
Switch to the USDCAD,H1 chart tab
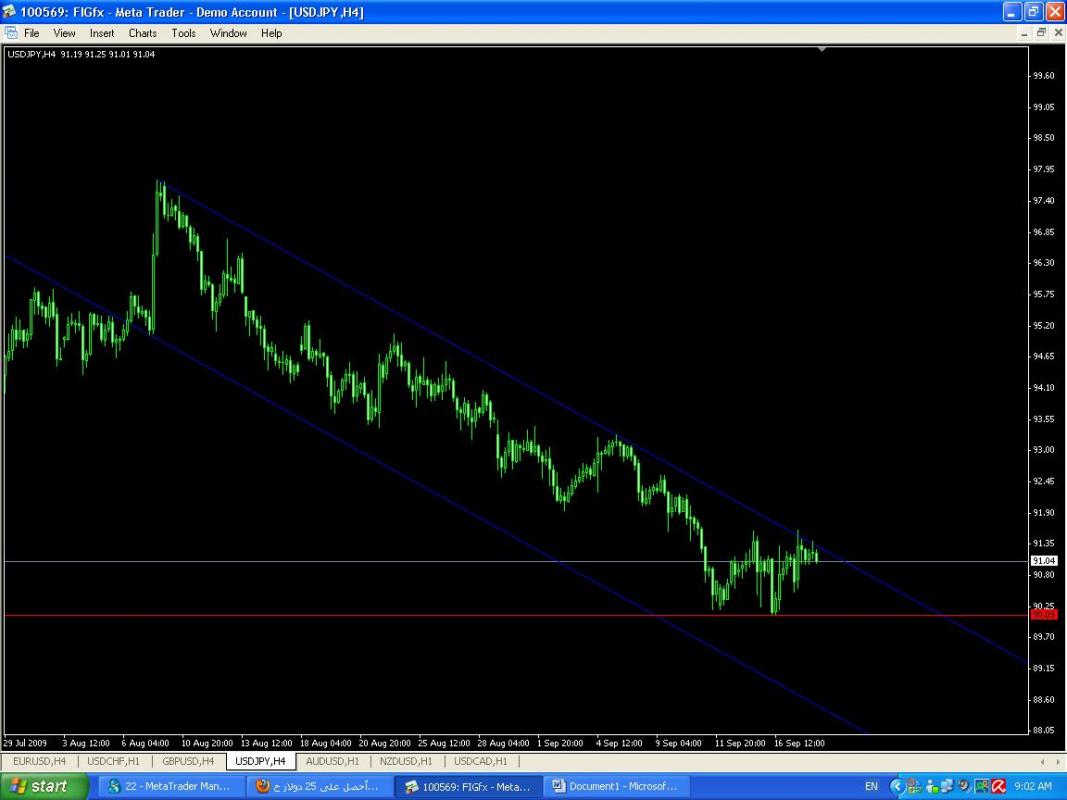pos(480,761)
